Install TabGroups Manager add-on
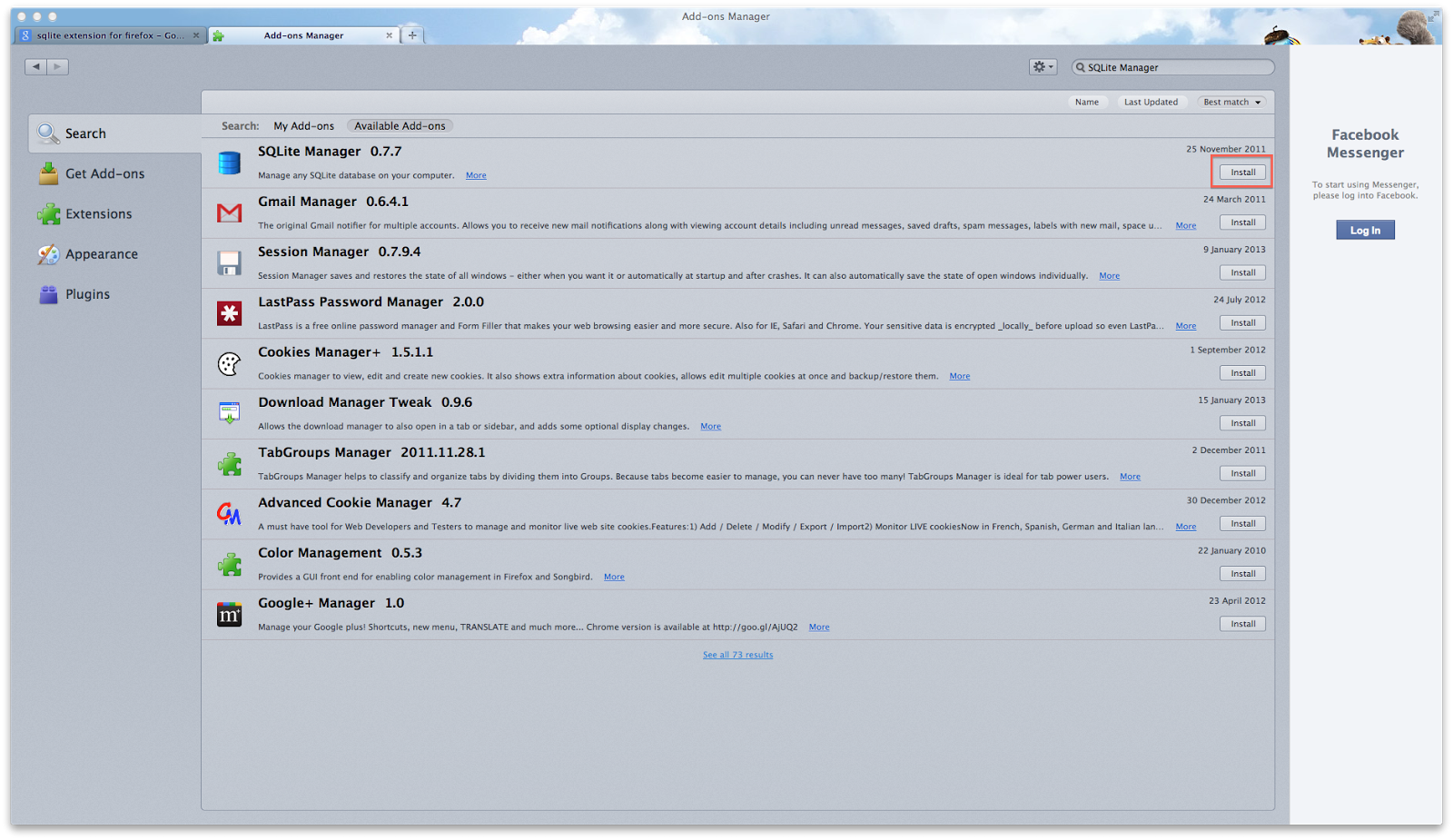Image resolution: width=1453 pixels, height=840 pixels. click(1242, 473)
